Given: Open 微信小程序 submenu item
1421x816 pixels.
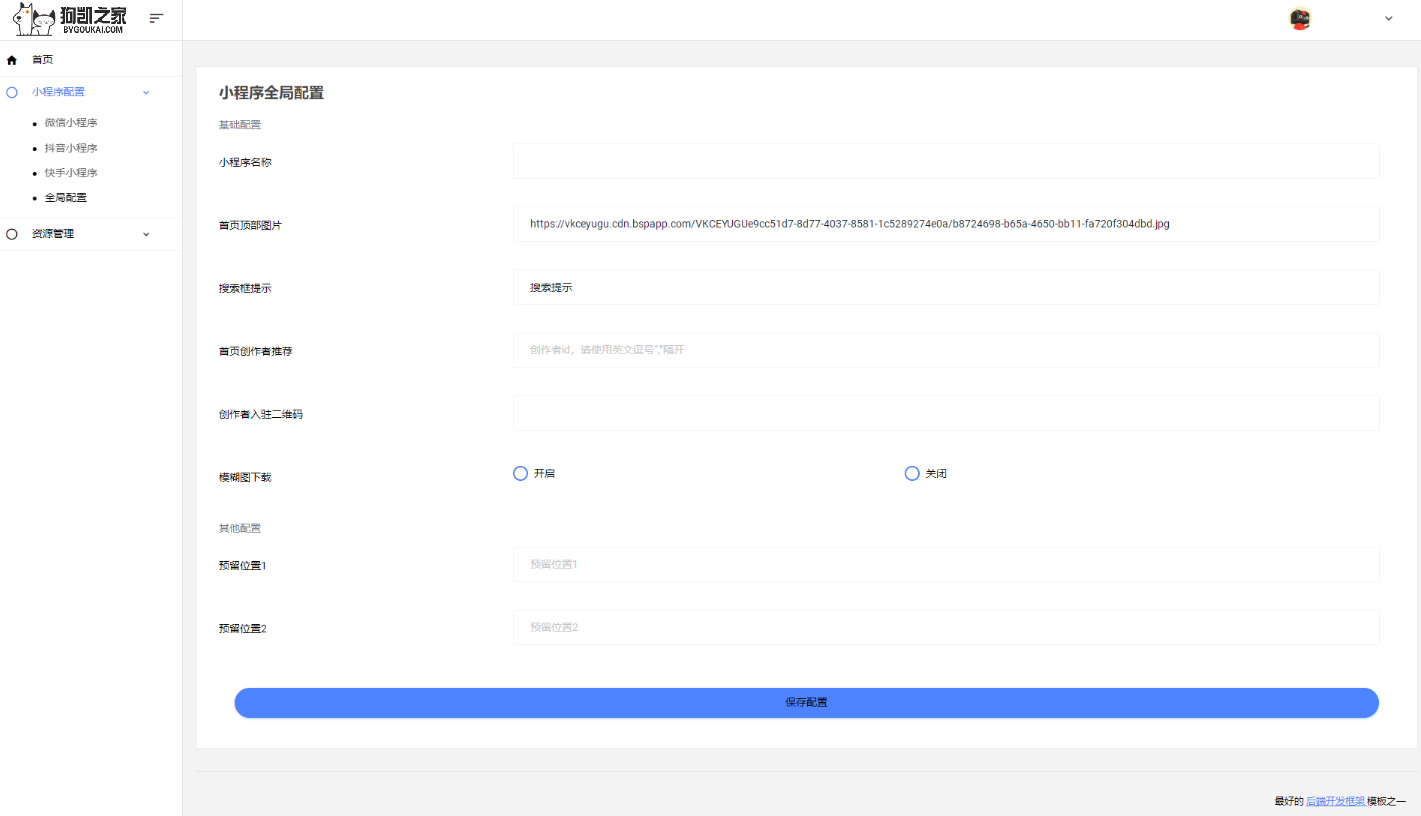Looking at the screenshot, I should point(71,123).
